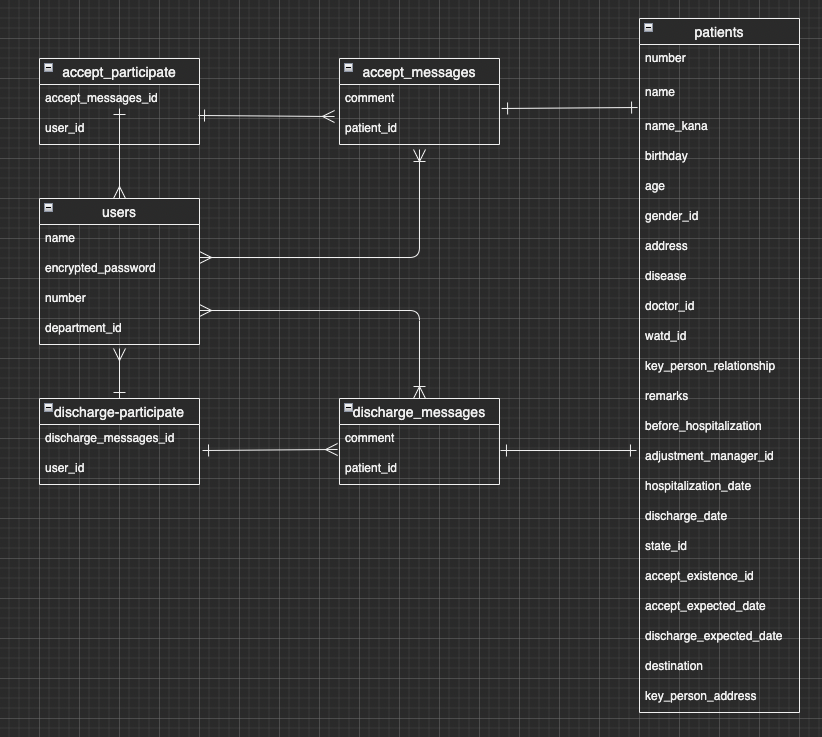
Task: Click key_person_address row in patients
Action: coord(699,696)
